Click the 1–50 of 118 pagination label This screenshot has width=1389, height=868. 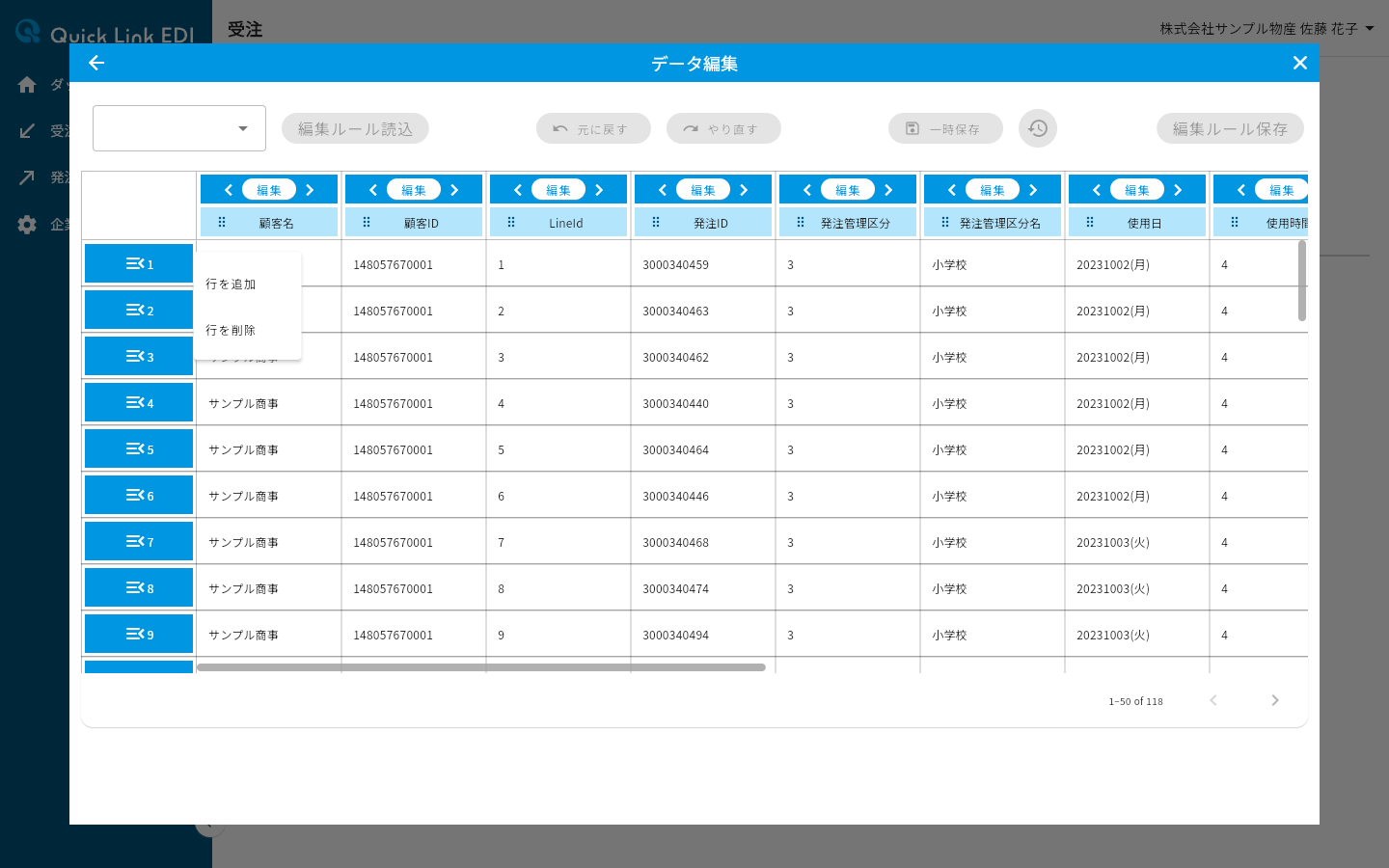(1135, 701)
